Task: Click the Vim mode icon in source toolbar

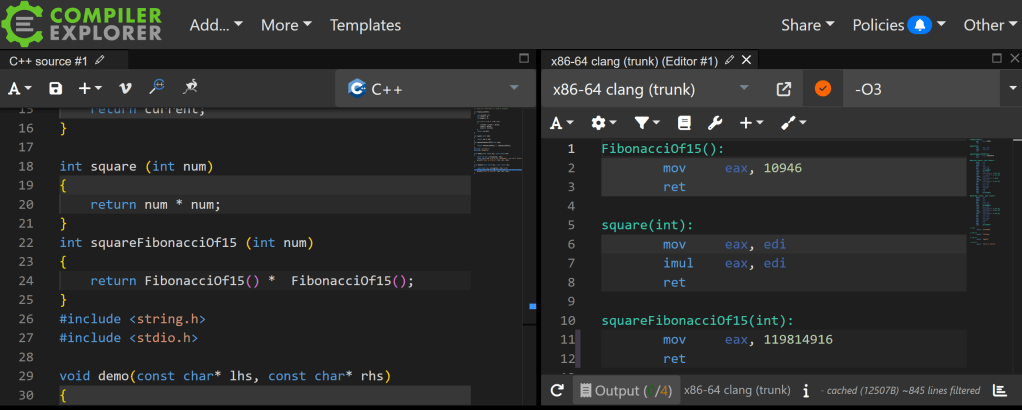Action: (x=125, y=88)
